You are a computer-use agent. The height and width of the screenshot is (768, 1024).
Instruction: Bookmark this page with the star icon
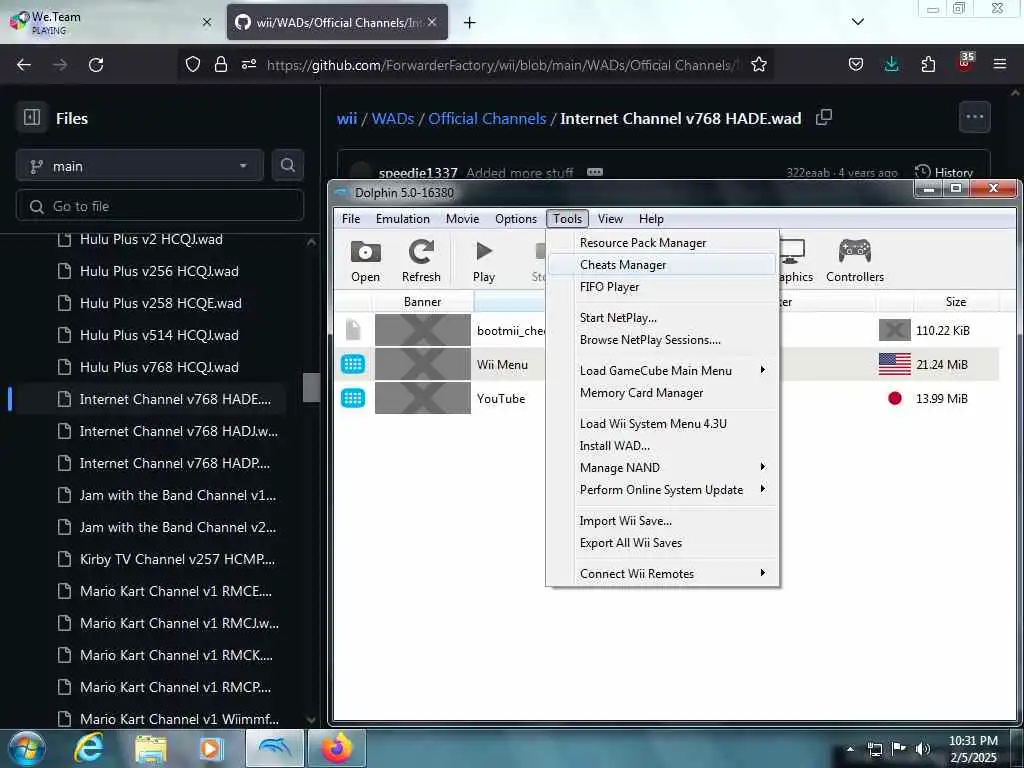point(758,65)
